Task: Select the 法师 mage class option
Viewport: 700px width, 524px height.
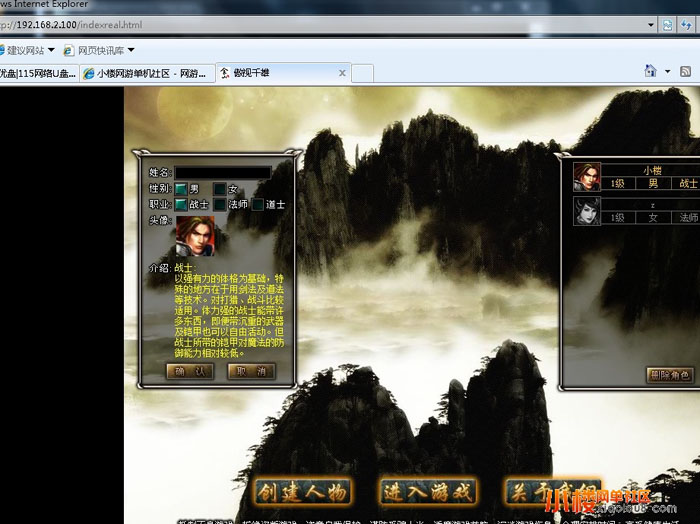Action: tap(219, 205)
